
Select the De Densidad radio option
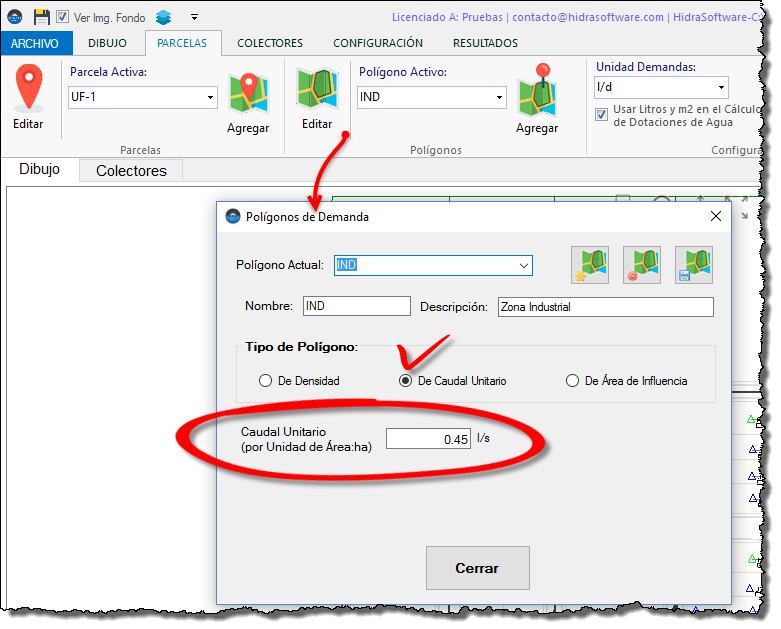point(265,381)
